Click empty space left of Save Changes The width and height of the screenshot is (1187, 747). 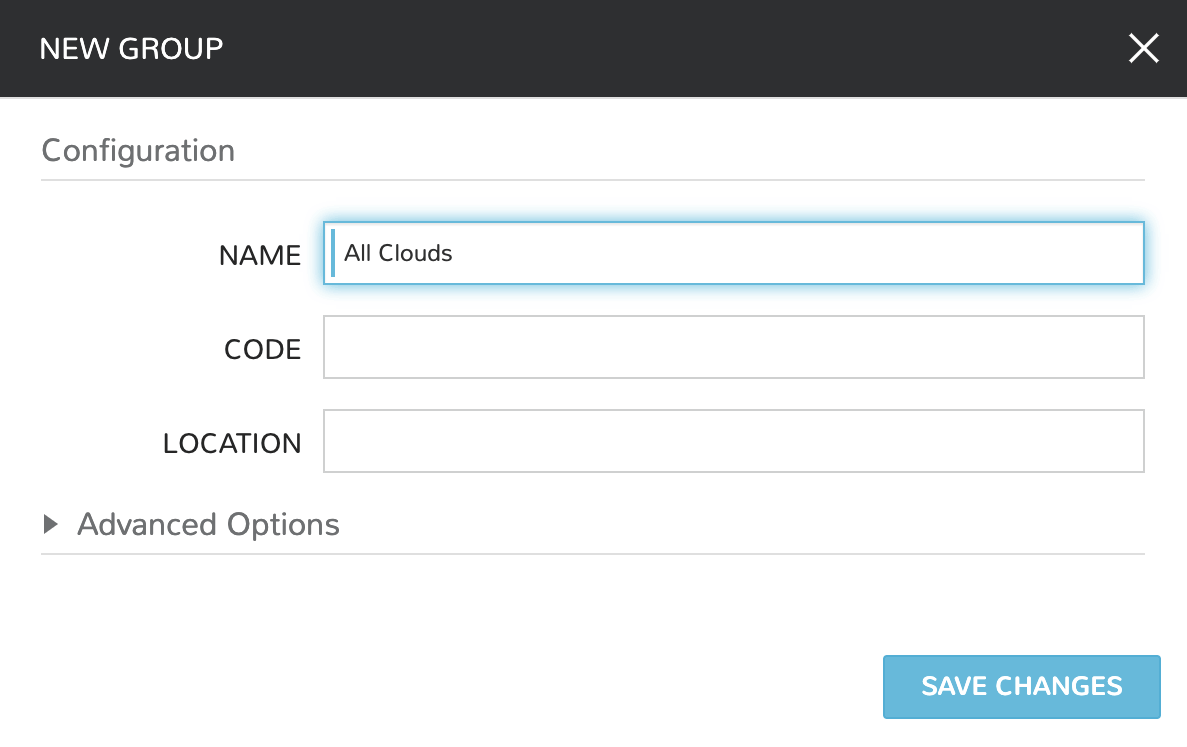pyautogui.click(x=500, y=687)
